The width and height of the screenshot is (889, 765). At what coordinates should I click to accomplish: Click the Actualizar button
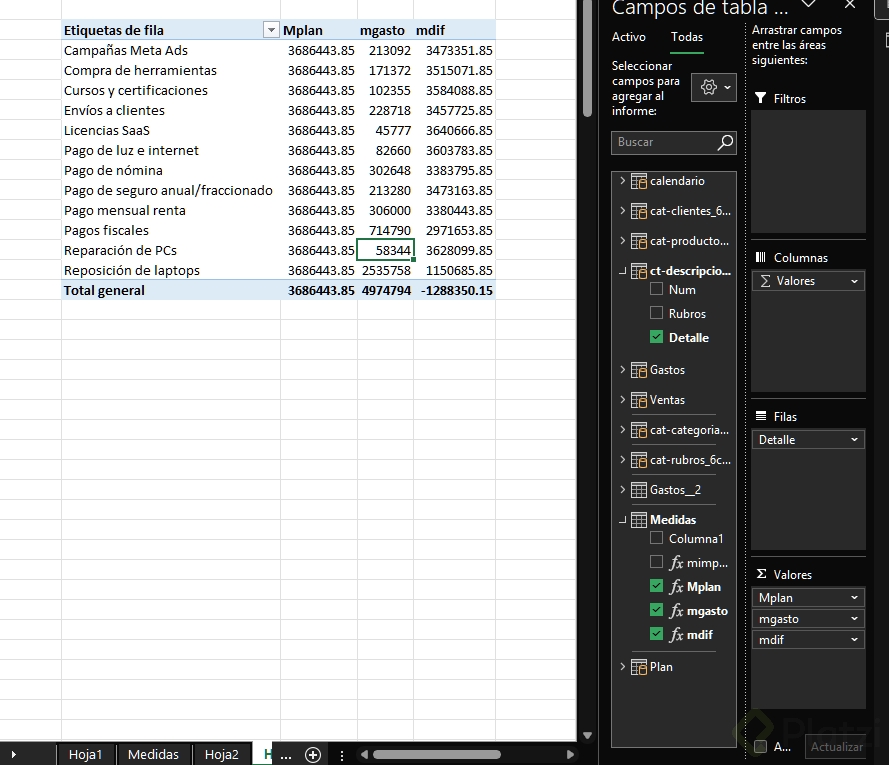pyautogui.click(x=836, y=747)
